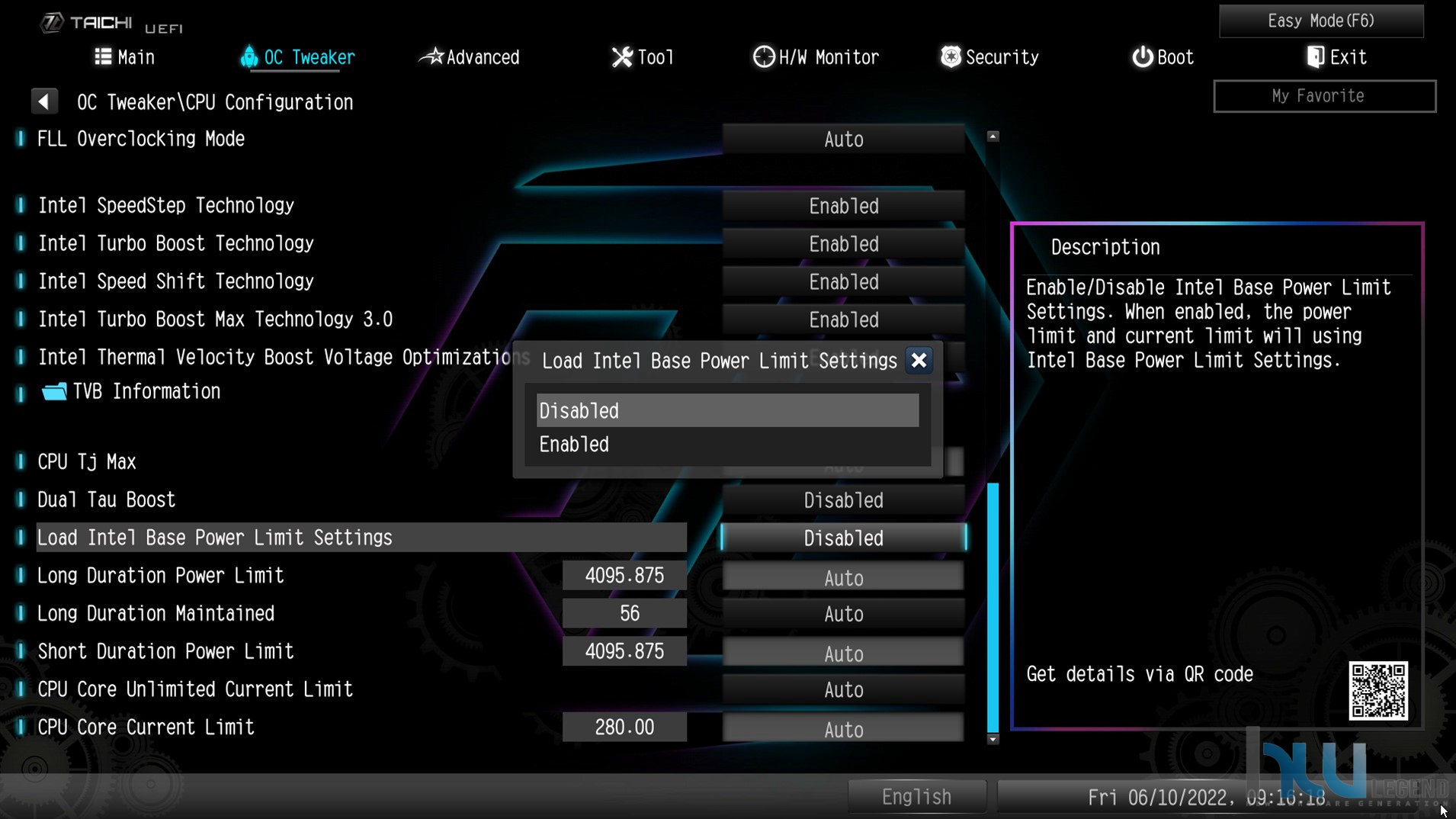Switch to the Security tab
This screenshot has width=1456, height=819.
(989, 57)
